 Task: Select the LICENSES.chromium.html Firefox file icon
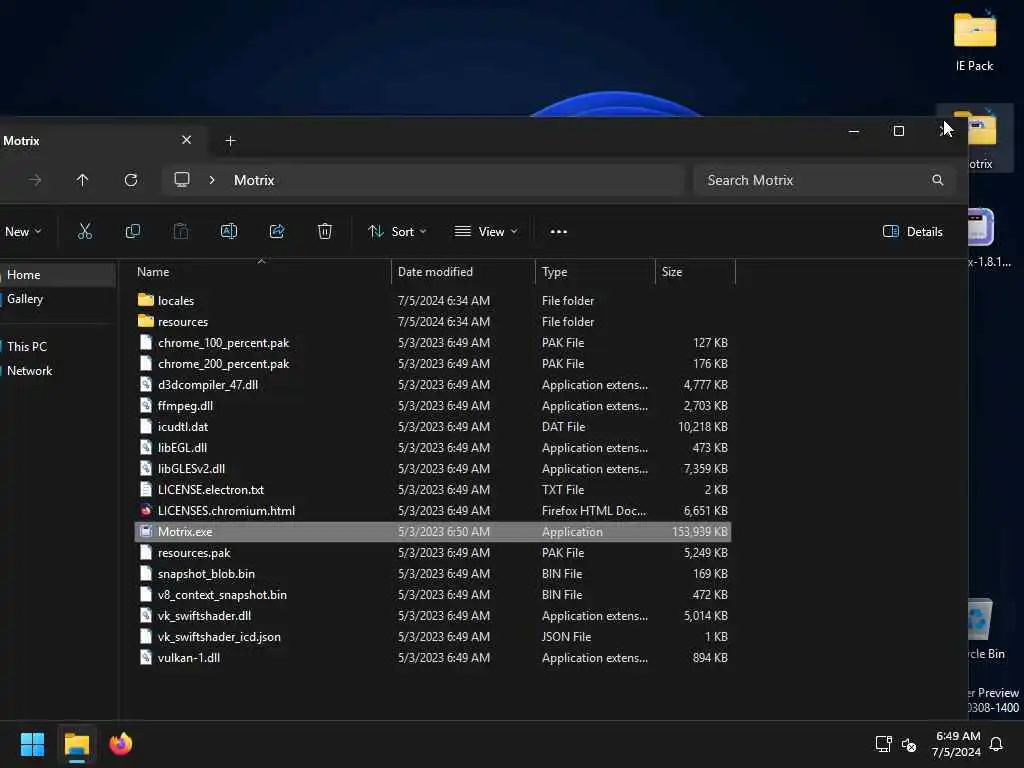pyautogui.click(x=146, y=511)
